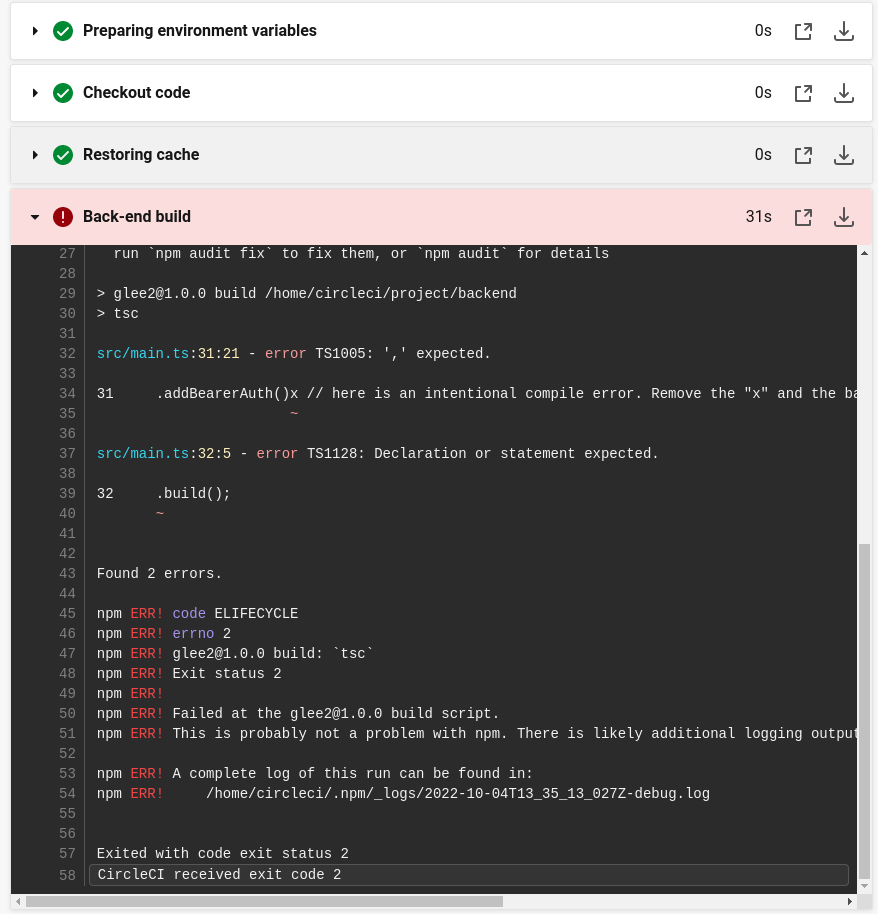Expand the Restoring cache step
Screen dimensions: 878x914
[35, 155]
